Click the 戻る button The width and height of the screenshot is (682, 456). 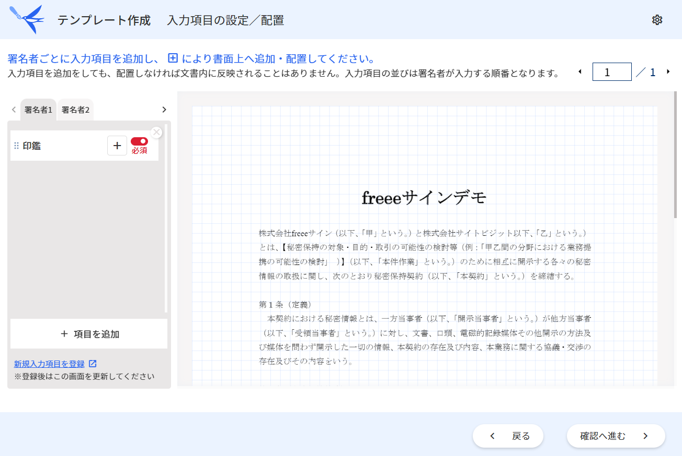(508, 436)
